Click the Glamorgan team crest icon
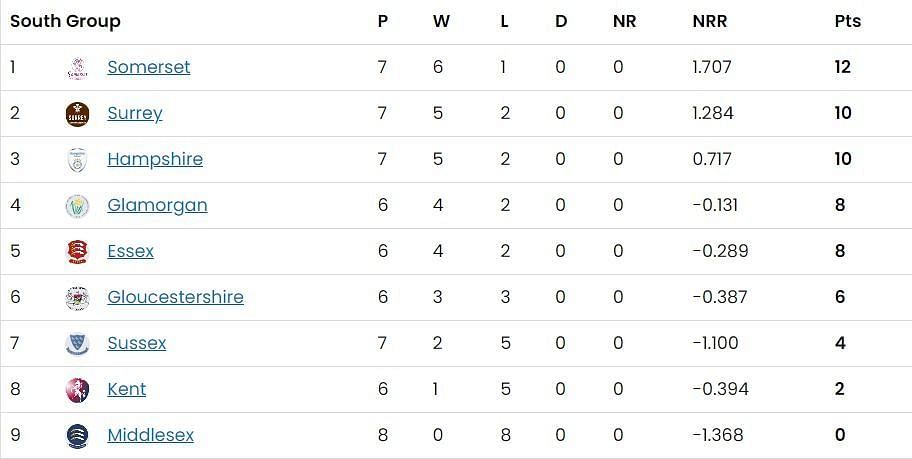The height and width of the screenshot is (459, 912). (x=77, y=206)
